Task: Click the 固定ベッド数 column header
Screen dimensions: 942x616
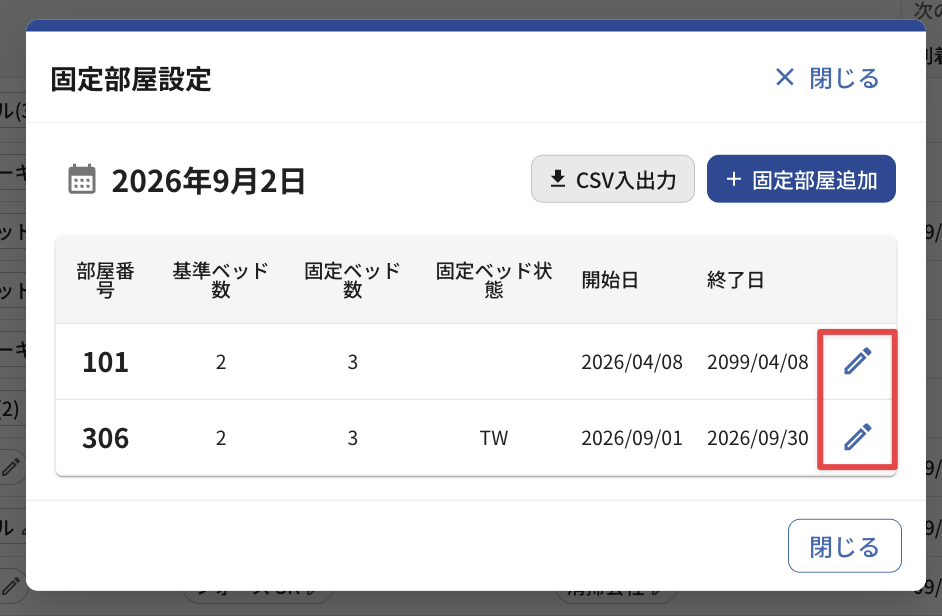Action: coord(353,280)
